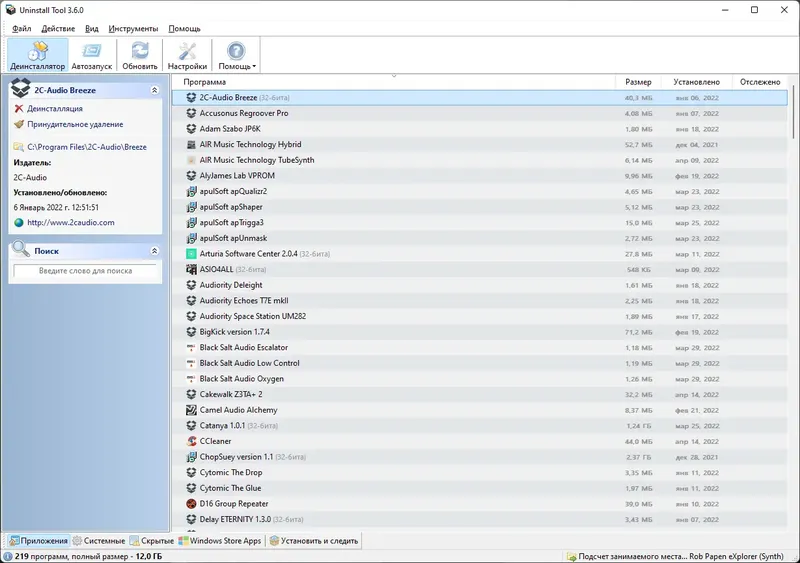Switch to the Системные tab
This screenshot has width=800, height=563.
99,541
